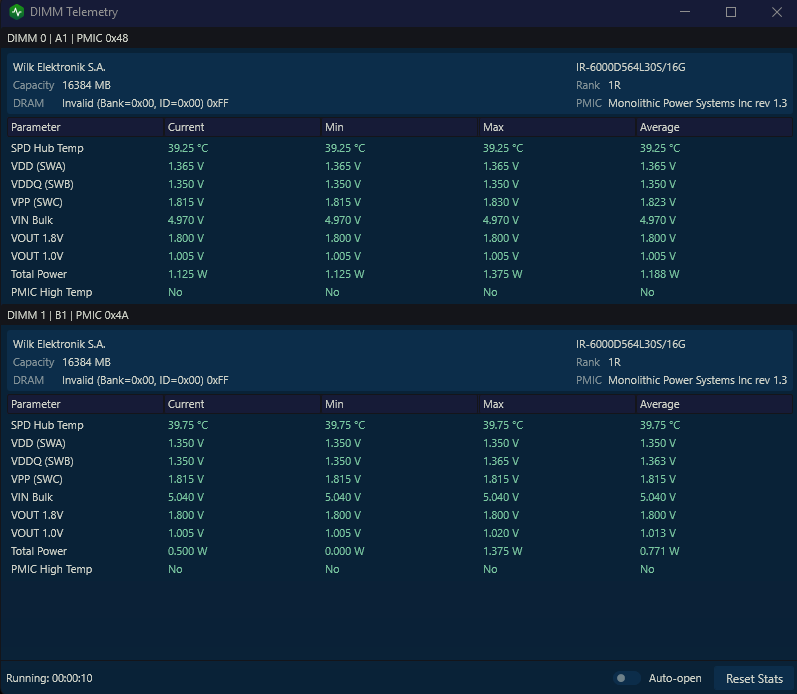Select DIMM 0 VDD (SWA) row label
The width and height of the screenshot is (797, 694).
(38, 166)
